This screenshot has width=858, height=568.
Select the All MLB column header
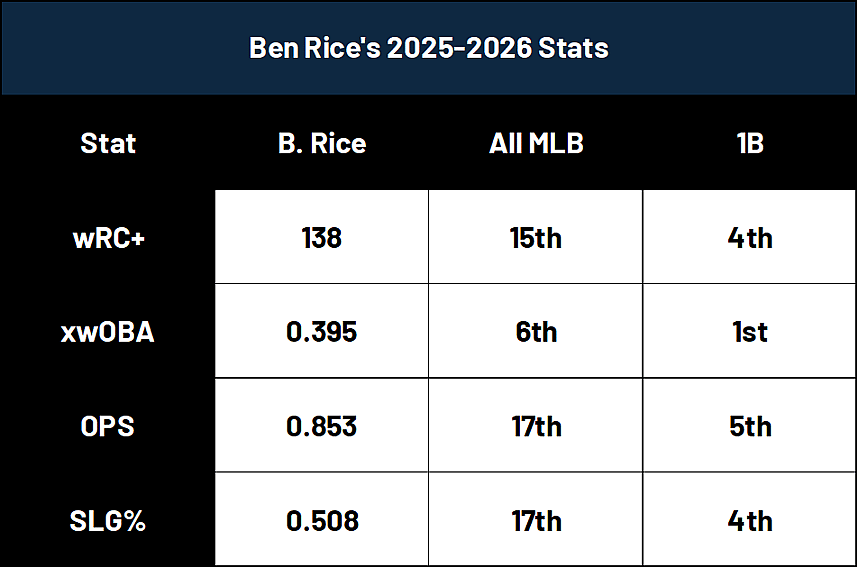[536, 143]
